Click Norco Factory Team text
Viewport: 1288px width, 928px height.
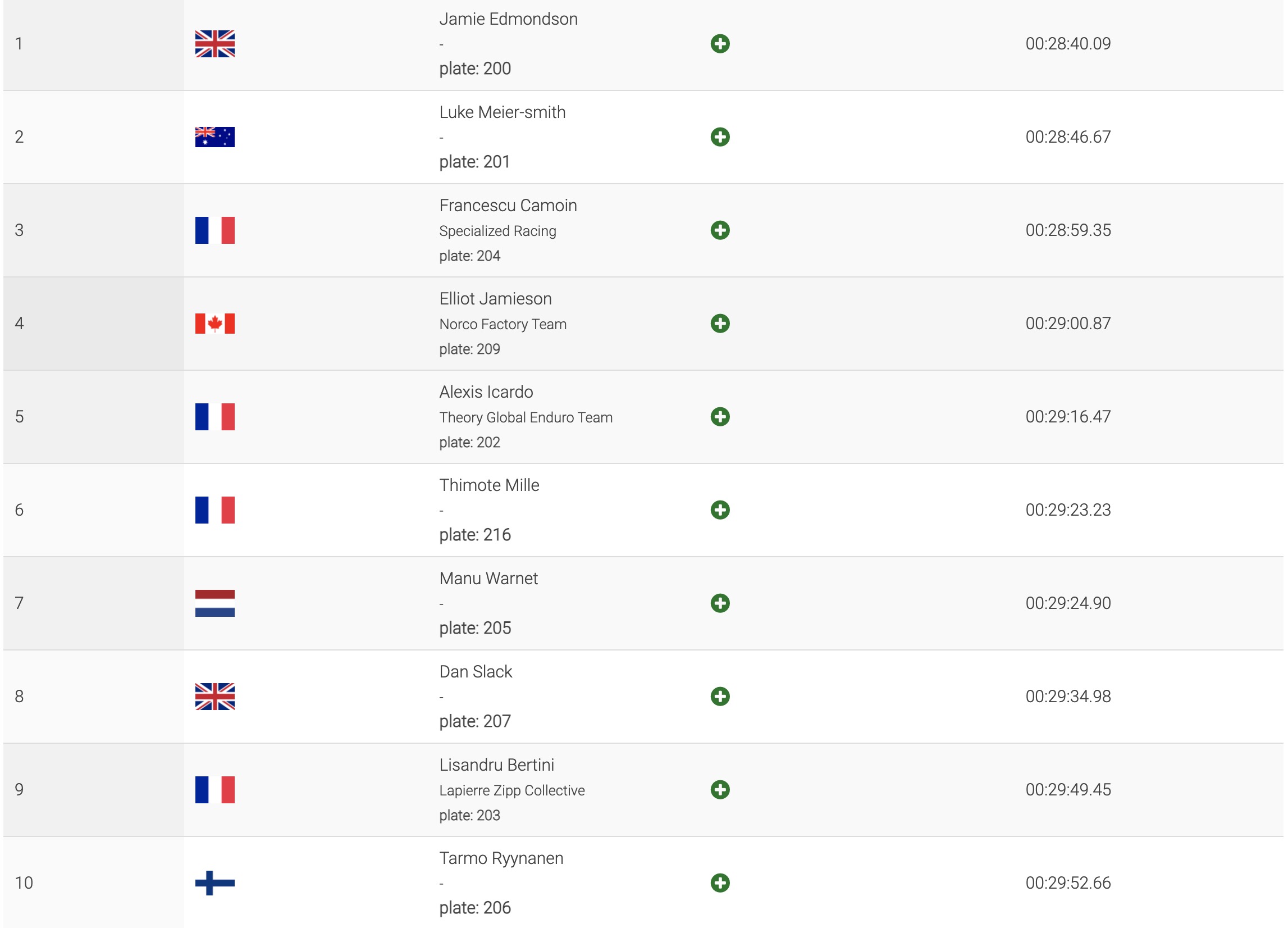coord(503,324)
